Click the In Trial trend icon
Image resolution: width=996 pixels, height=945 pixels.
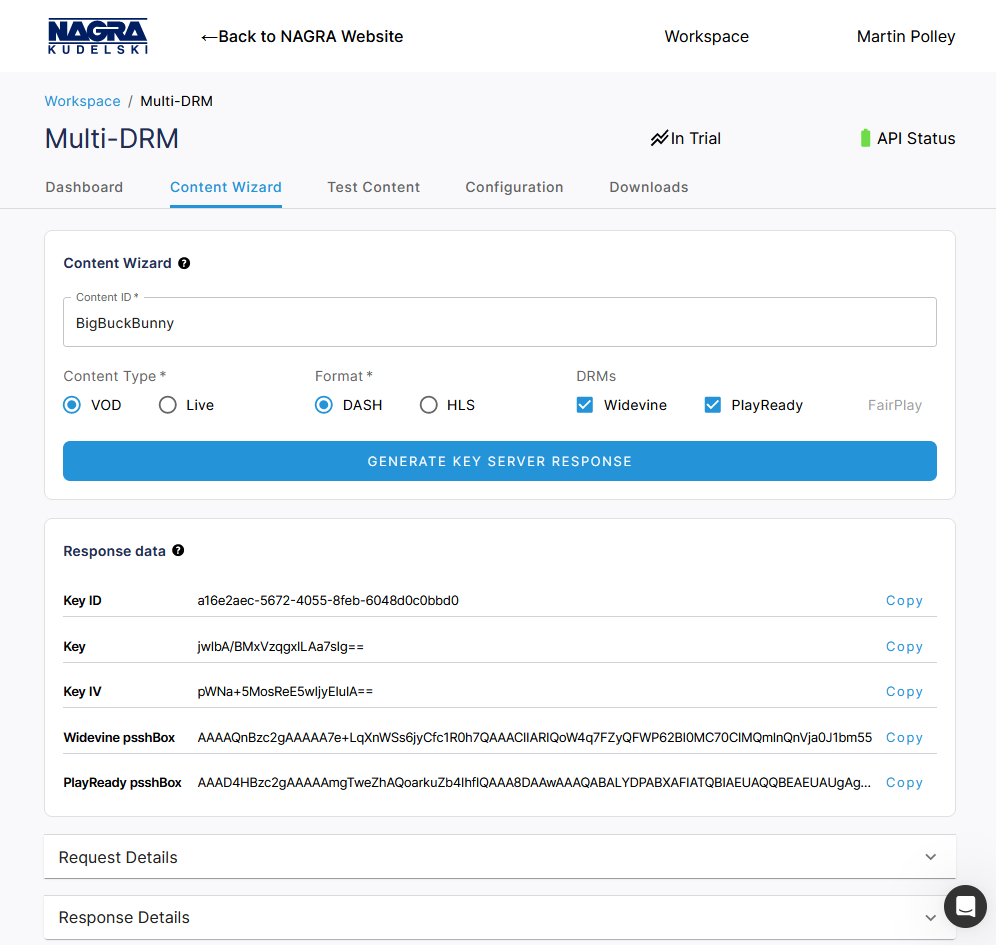(659, 139)
